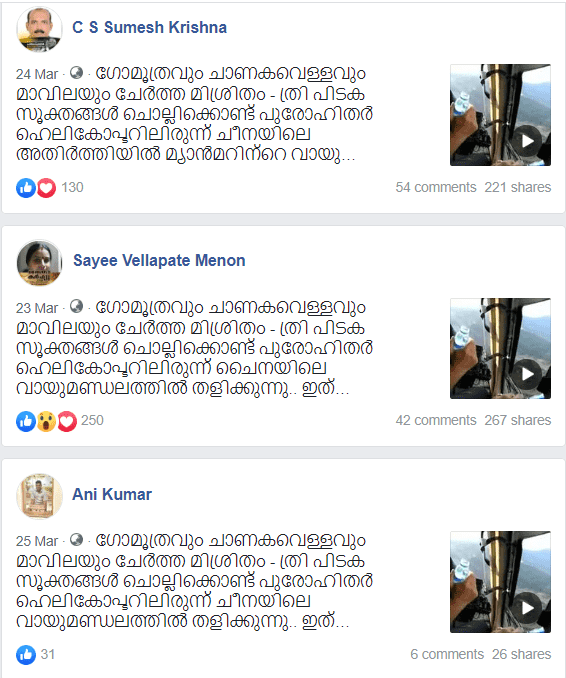The height and width of the screenshot is (678, 566).
Task: Open Ani Kumar's profile avatar
Action: coord(39,496)
